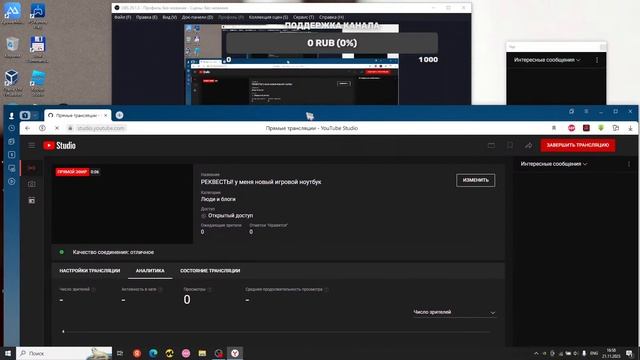Screen dimensions: 640x360
Task: Close the Прямые трансляции browser tab
Action: pyautogui.click(x=105, y=116)
